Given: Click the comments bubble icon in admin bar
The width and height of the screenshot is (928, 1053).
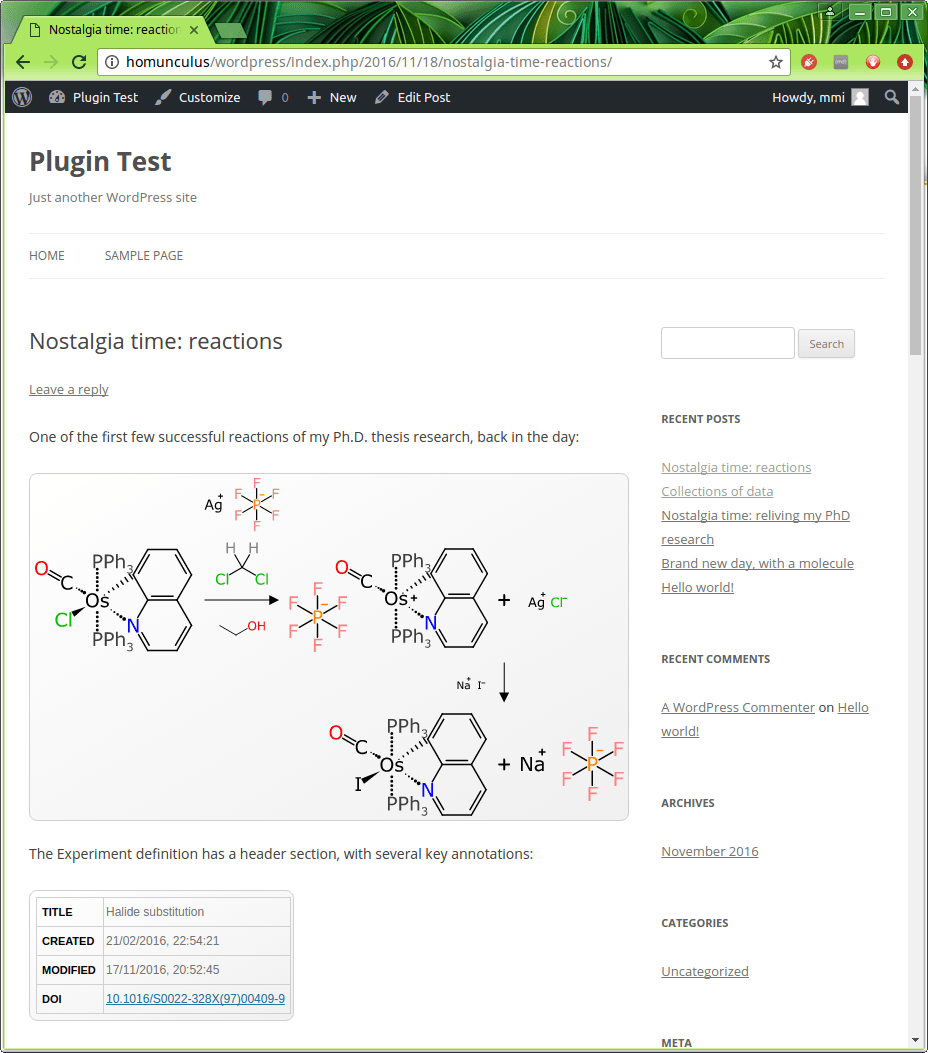Looking at the screenshot, I should 266,97.
